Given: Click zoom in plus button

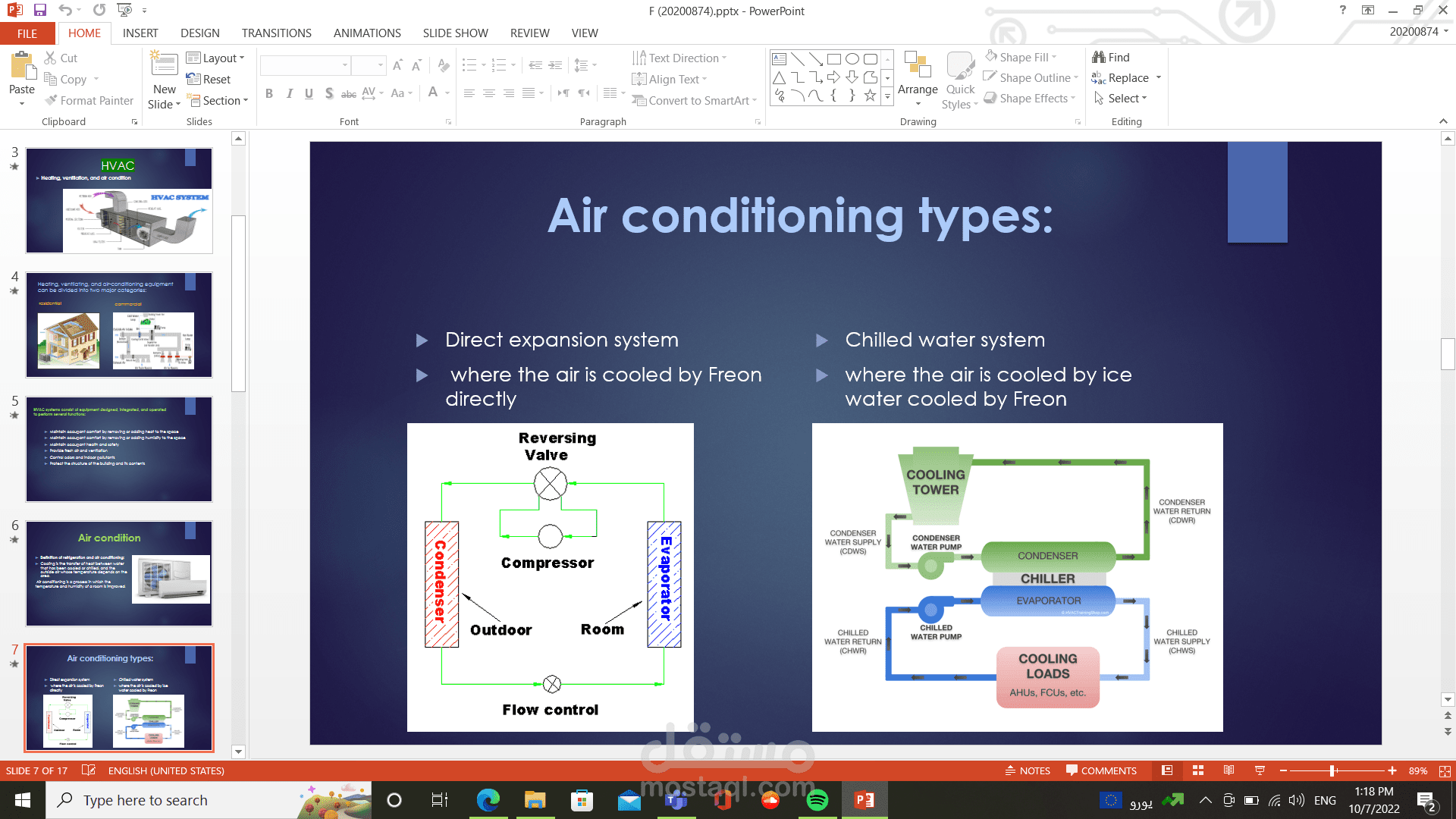Looking at the screenshot, I should 1392,770.
